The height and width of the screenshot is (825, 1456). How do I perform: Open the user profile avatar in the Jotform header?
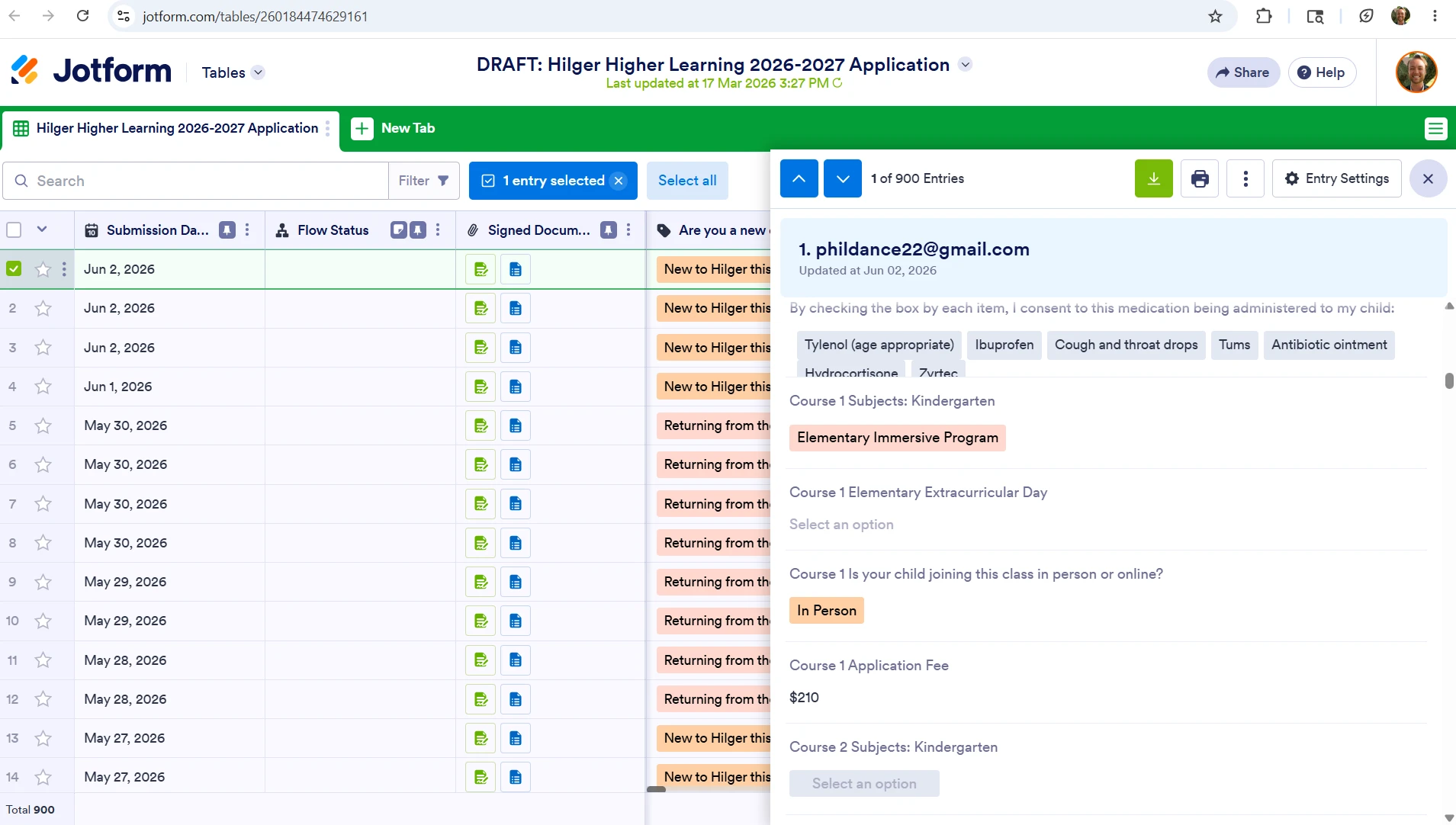click(x=1416, y=72)
